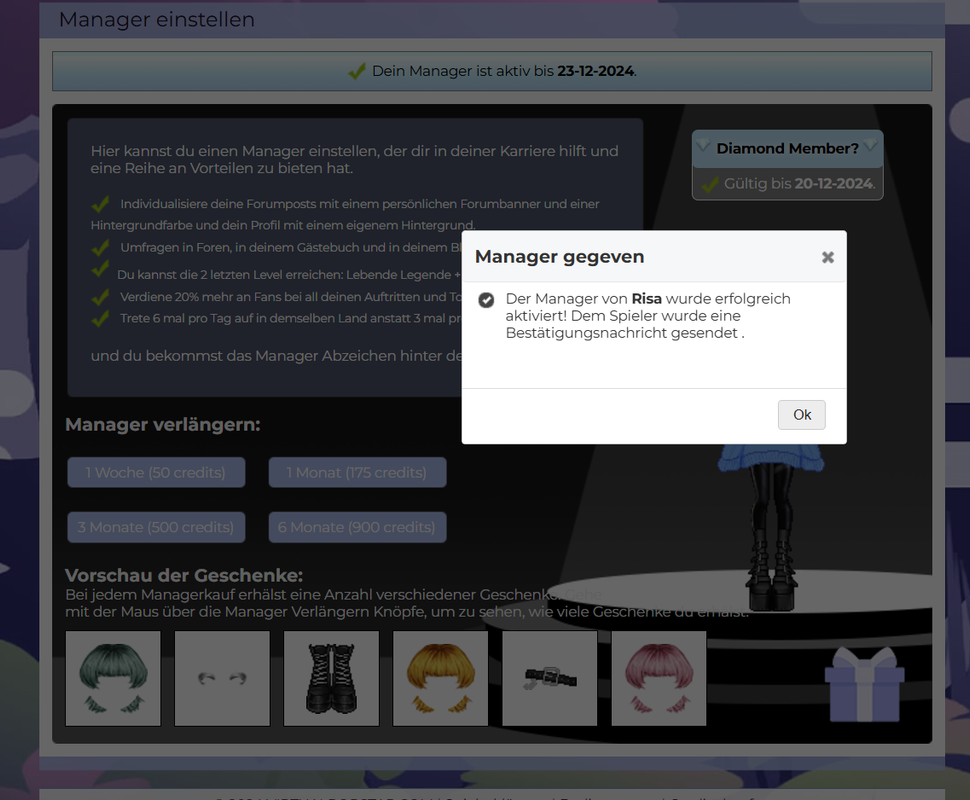
Task: Open the Diamond Member? badge
Action: (x=788, y=149)
